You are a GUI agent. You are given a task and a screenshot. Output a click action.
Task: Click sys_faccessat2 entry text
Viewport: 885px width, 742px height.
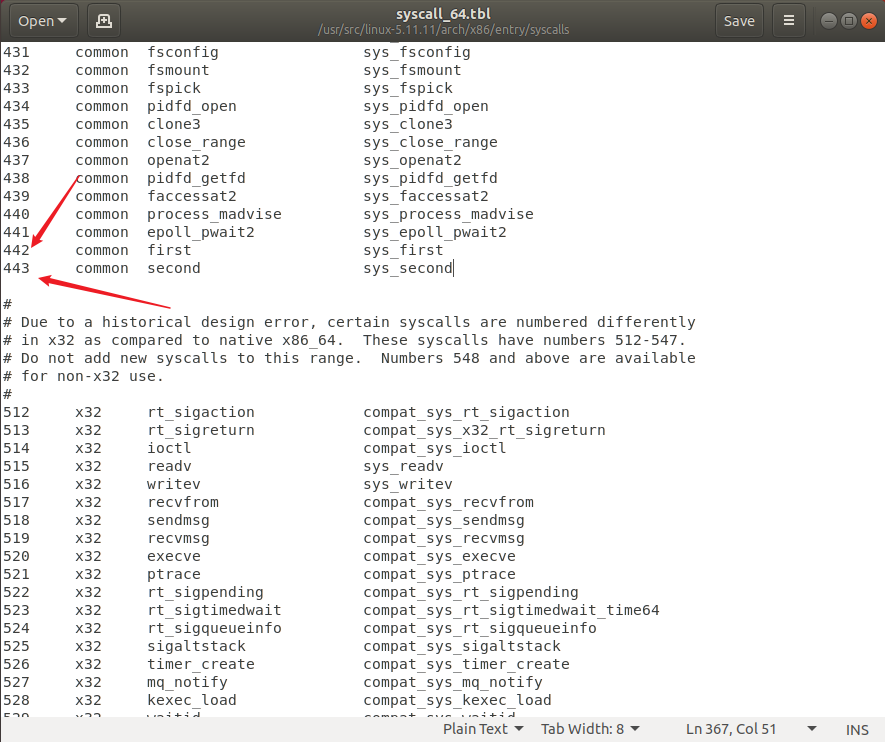click(426, 196)
